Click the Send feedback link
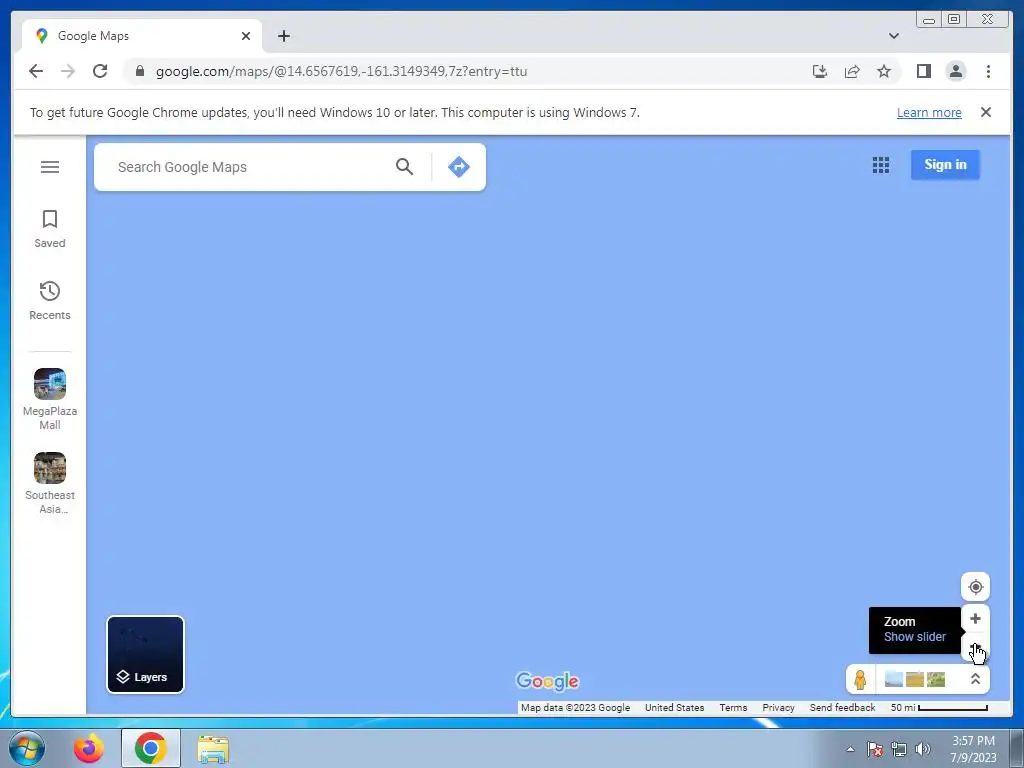The image size is (1024, 768). point(842,708)
